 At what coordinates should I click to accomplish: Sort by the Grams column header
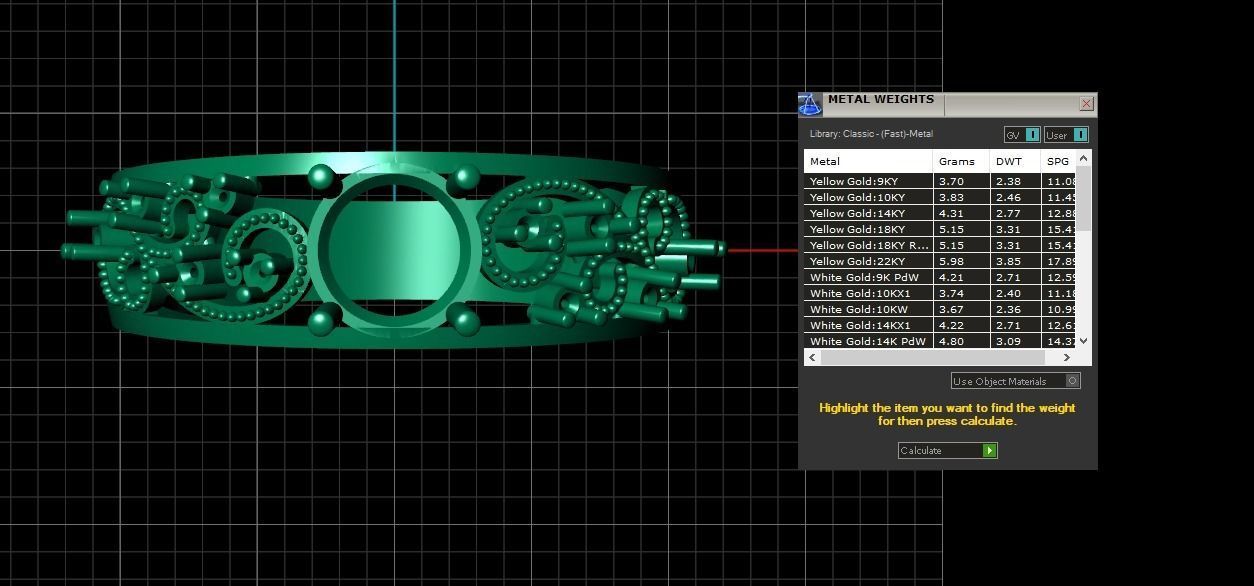(961, 161)
